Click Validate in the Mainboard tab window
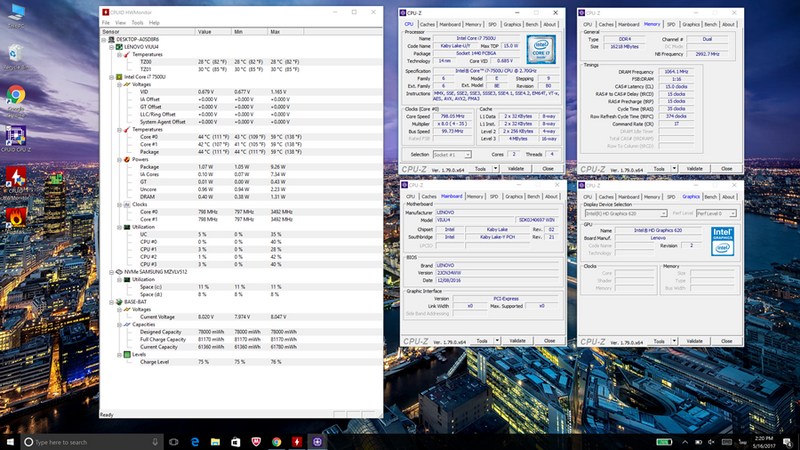Viewport: 800px width, 450px height. point(517,341)
